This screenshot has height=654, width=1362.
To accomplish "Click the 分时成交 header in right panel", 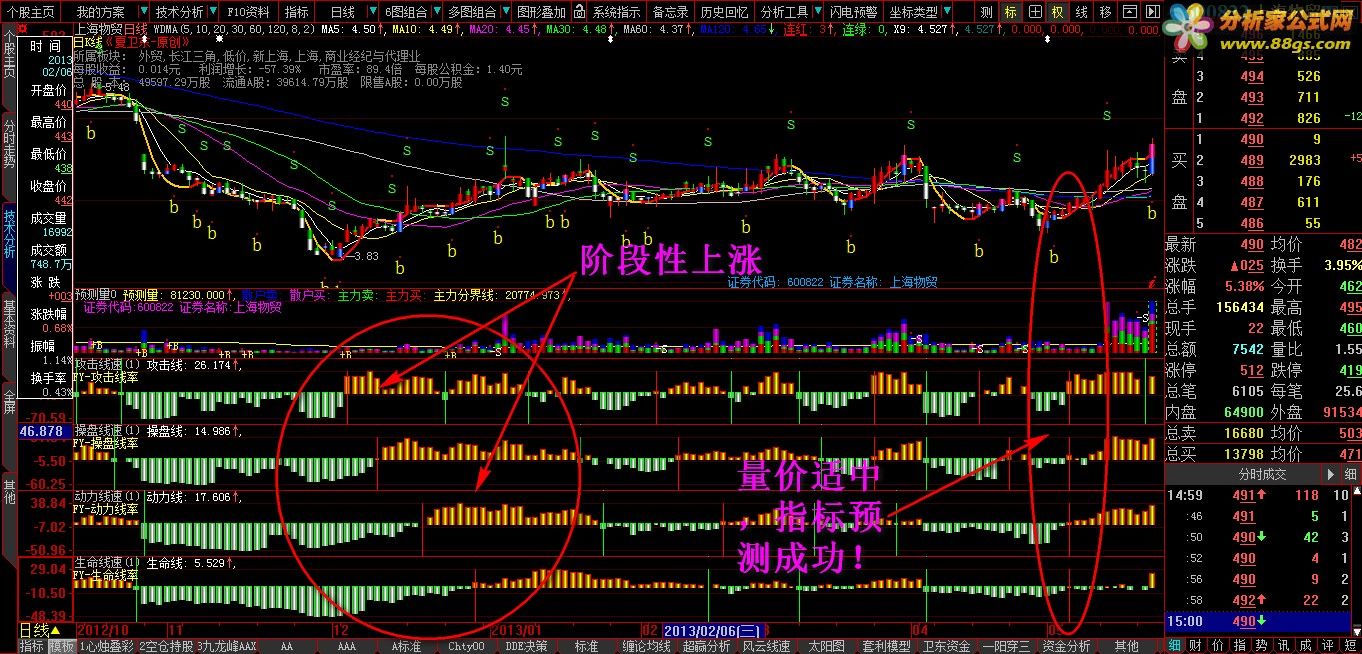I will tap(1263, 474).
